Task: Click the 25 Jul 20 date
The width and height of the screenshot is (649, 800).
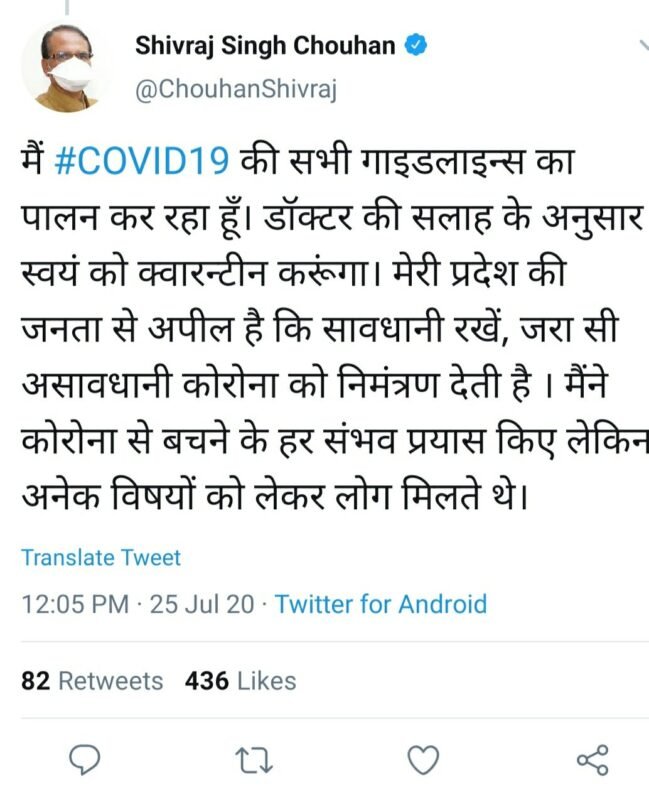Action: click(x=202, y=604)
